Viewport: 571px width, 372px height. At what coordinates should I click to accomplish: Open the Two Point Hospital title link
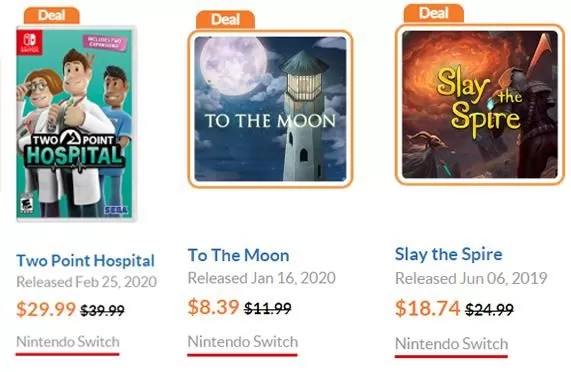point(86,261)
